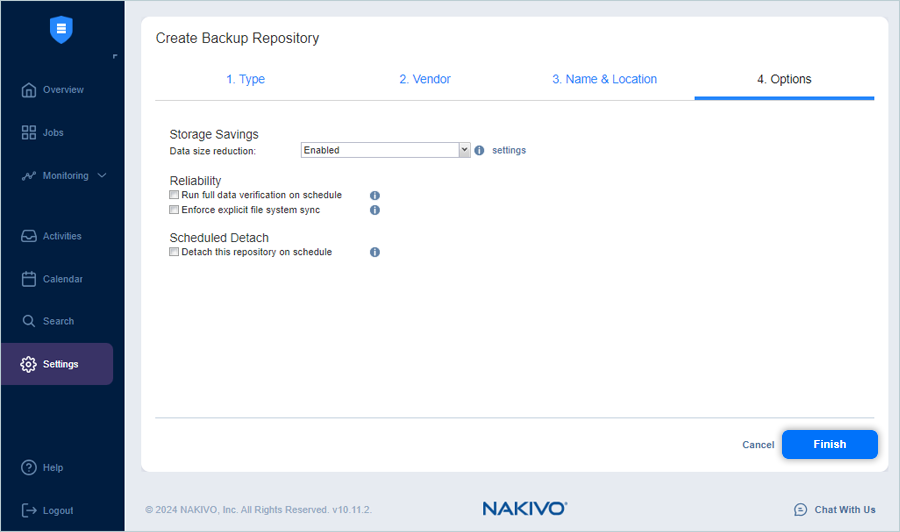
Task: Click Logout in the sidebar
Action: (58, 511)
